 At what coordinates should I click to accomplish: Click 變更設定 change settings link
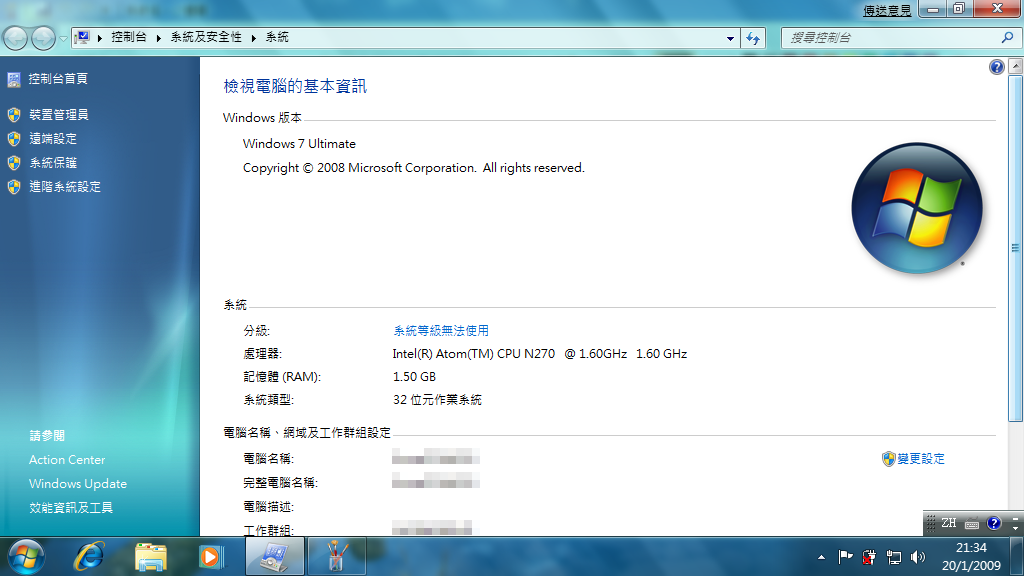pos(921,459)
